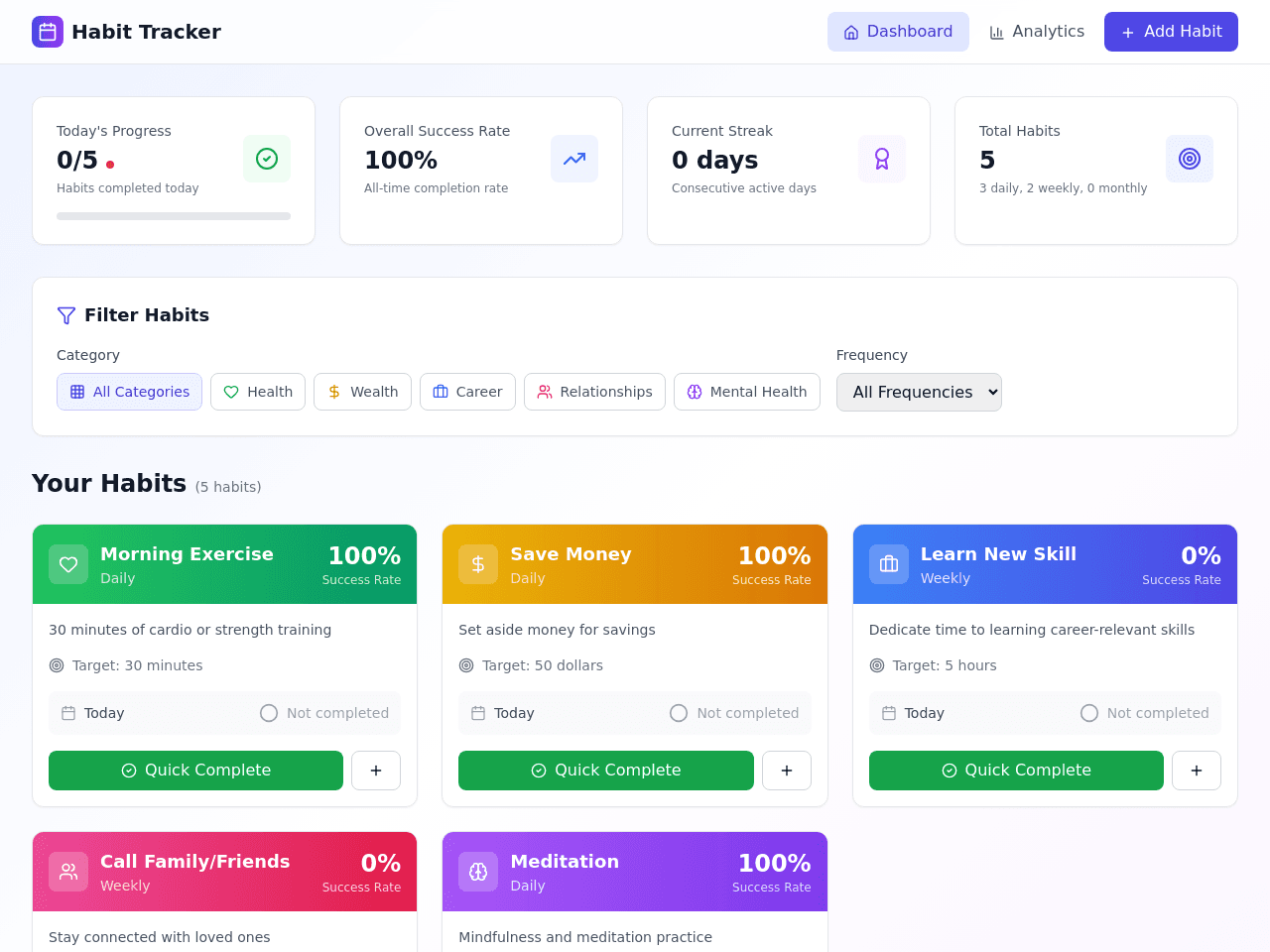
Task: Click the trending arrow icon in Overall Success Rate
Action: coord(574,159)
